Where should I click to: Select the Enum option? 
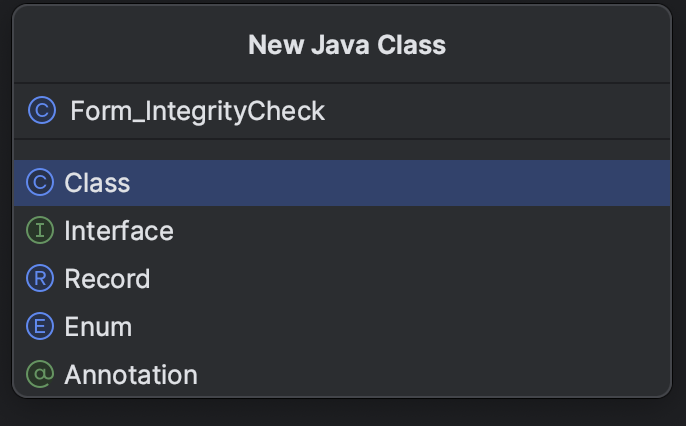(x=98, y=327)
